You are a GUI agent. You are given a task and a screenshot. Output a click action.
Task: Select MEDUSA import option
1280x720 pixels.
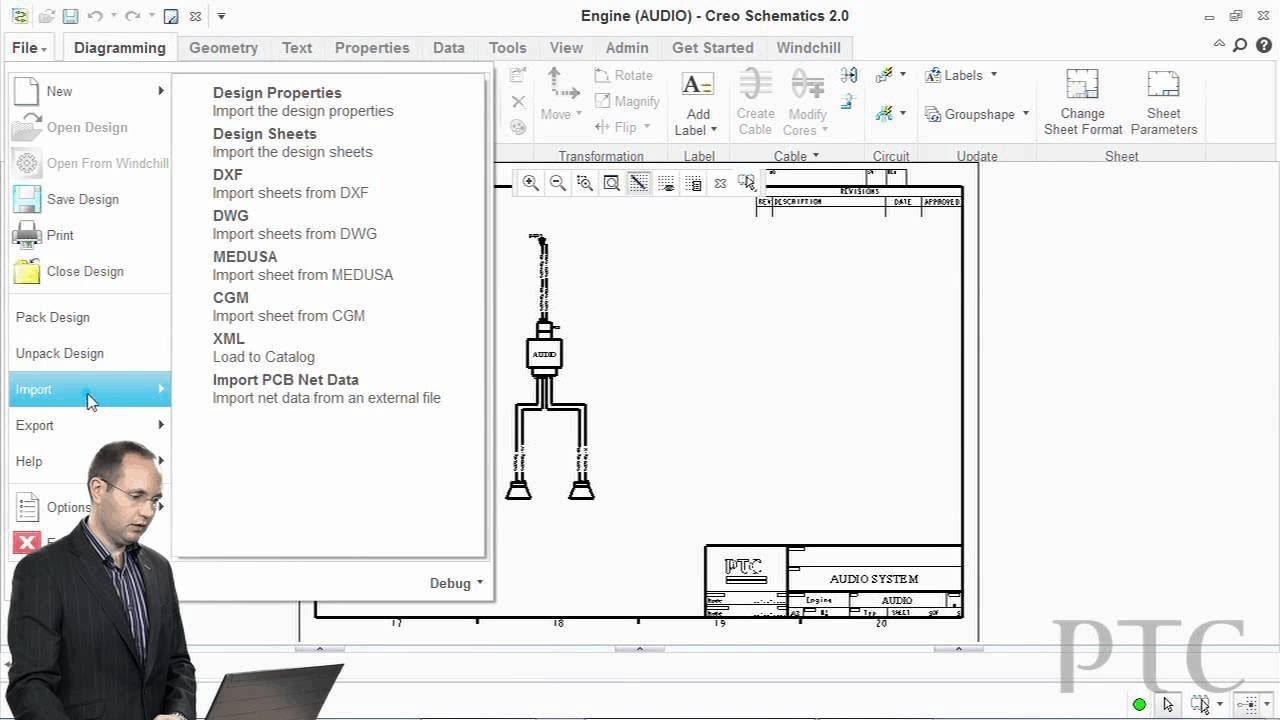pos(302,265)
